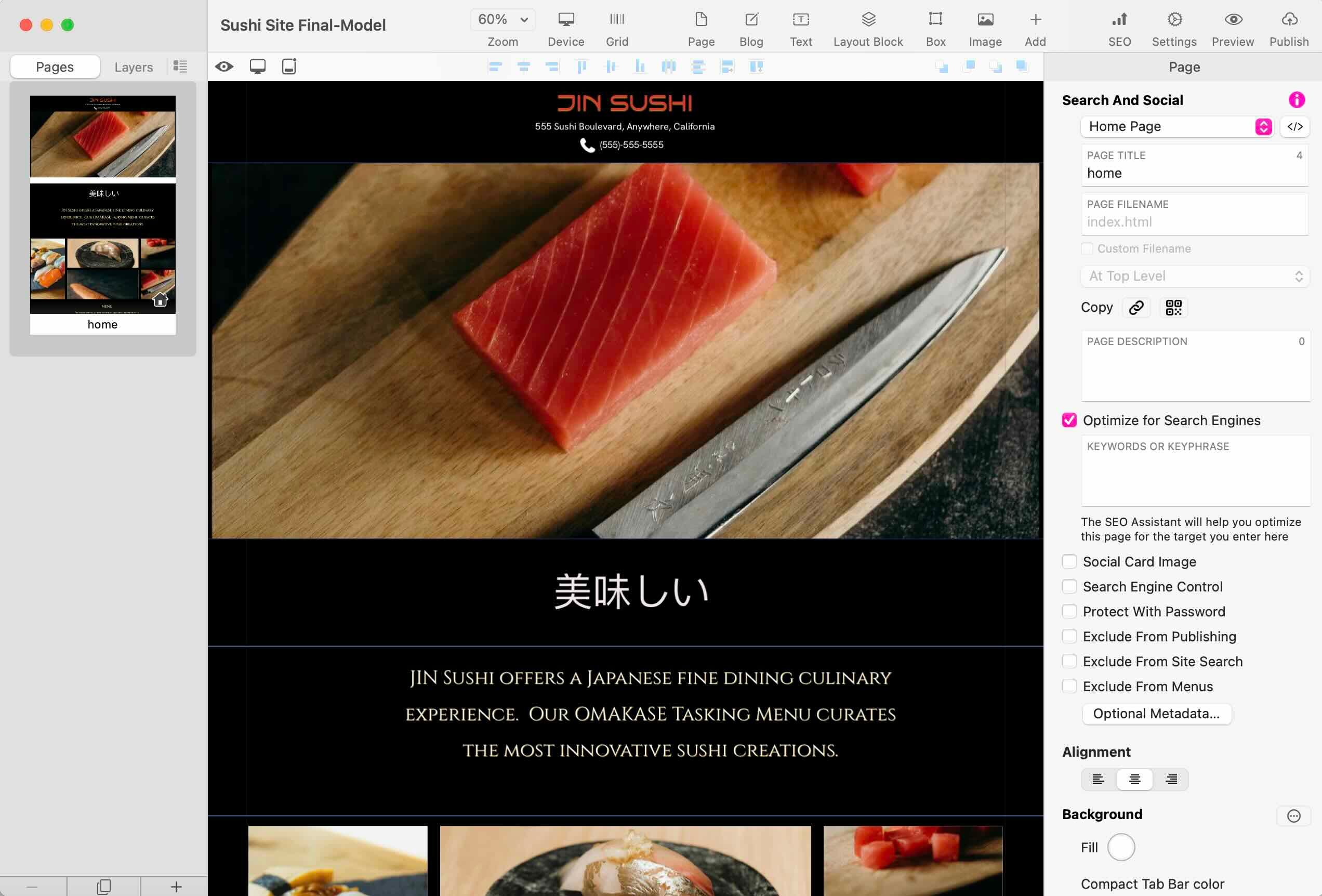Click the QR code icon
1322x896 pixels.
click(x=1173, y=308)
